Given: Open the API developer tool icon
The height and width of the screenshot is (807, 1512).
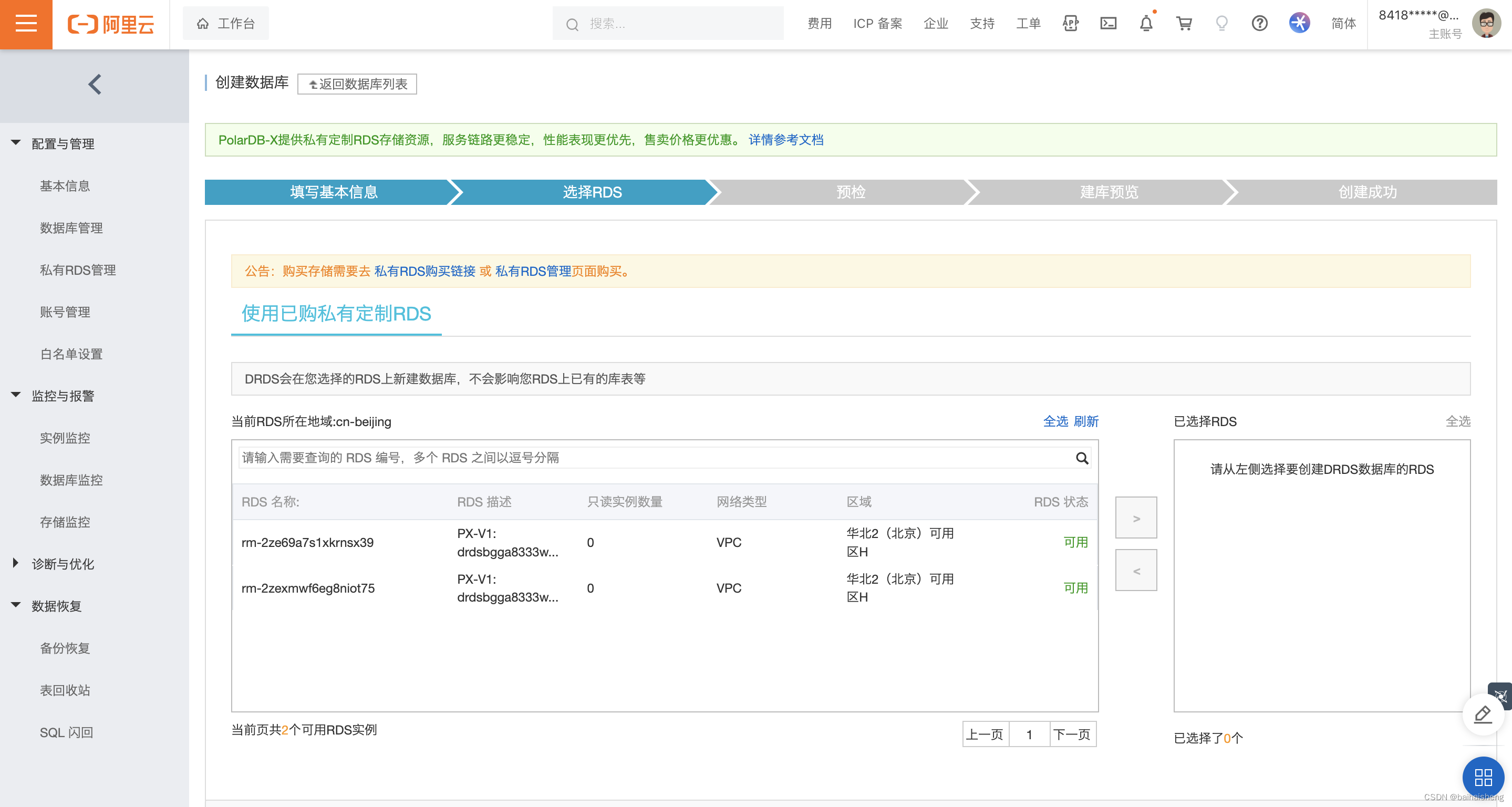Looking at the screenshot, I should tap(1071, 24).
